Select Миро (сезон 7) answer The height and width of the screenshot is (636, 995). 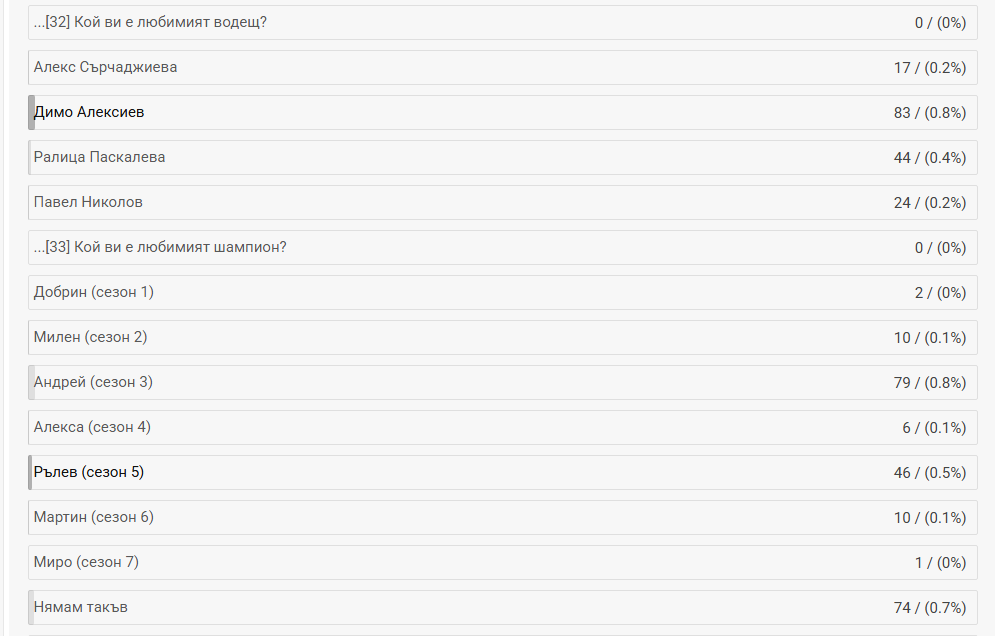point(86,562)
